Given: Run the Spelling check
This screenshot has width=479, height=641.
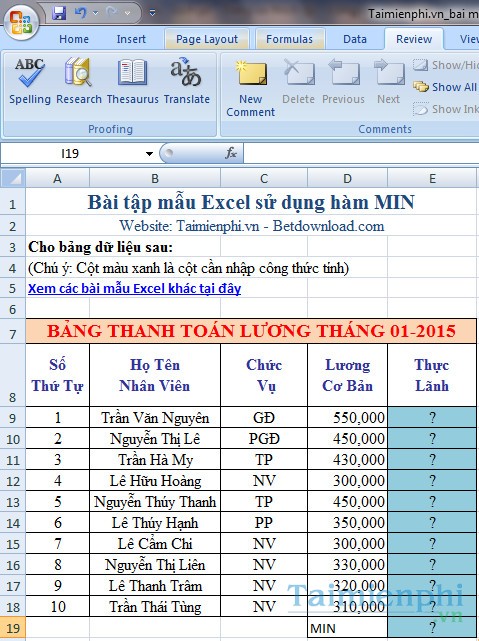Looking at the screenshot, I should tap(30, 81).
